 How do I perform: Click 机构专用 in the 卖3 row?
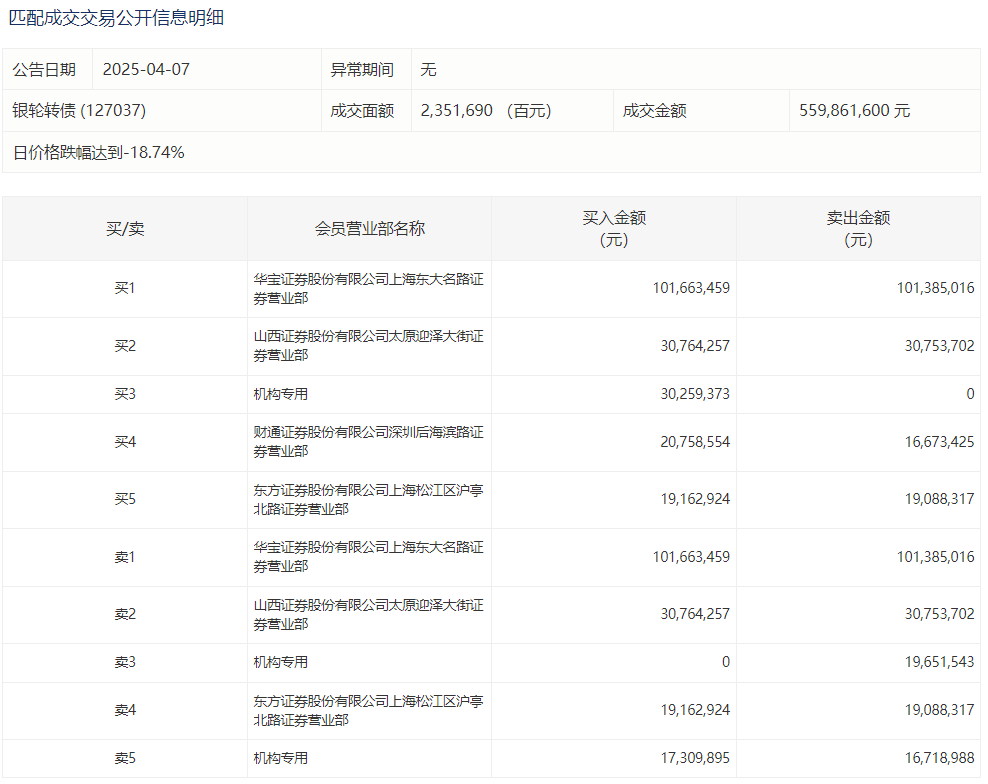tap(281, 662)
